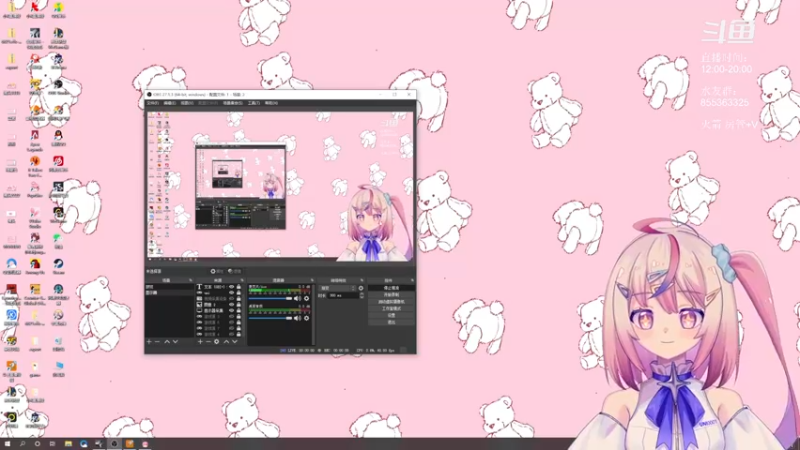Select the Apex Legends desktop shortcut

tap(35, 140)
